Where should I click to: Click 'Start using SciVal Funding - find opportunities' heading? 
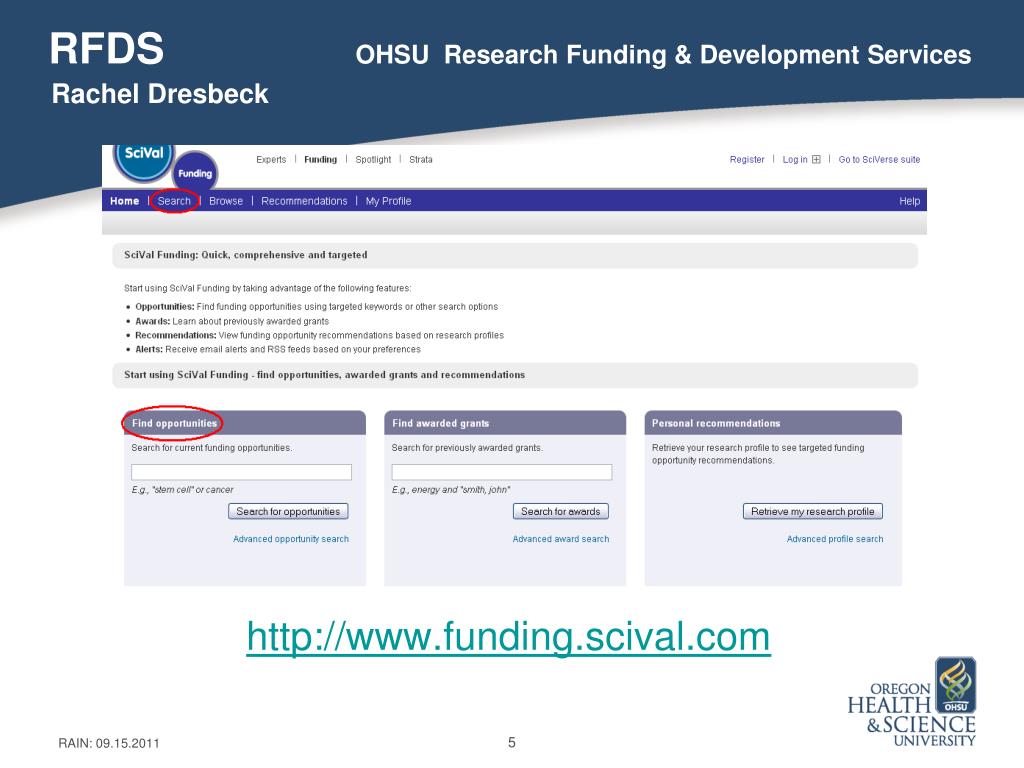(x=325, y=375)
